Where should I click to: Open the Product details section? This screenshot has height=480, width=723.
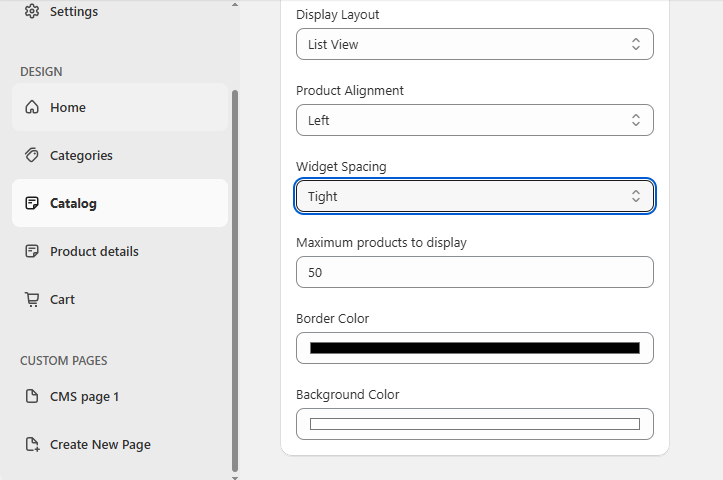coord(120,251)
